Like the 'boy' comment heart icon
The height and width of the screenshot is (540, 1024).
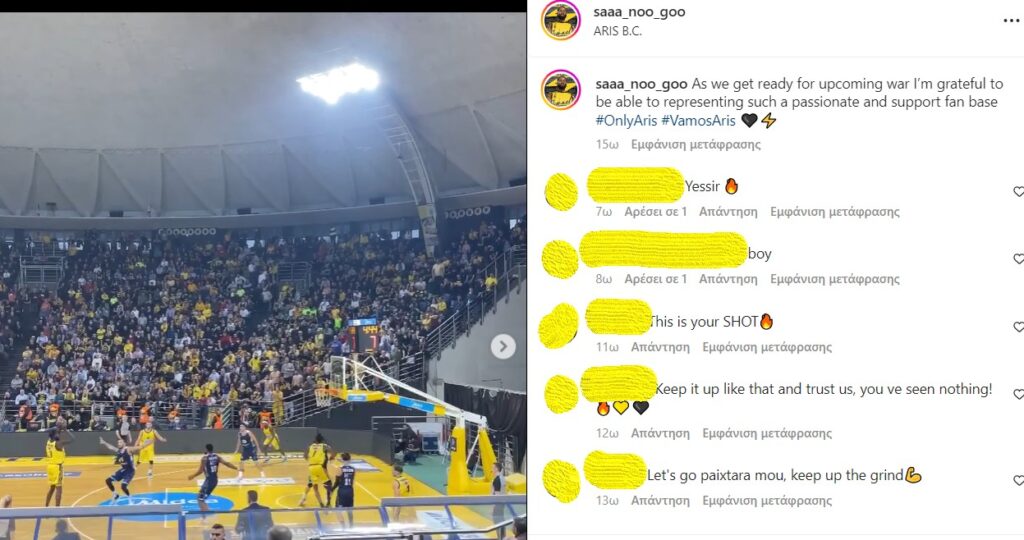pos(1018,259)
